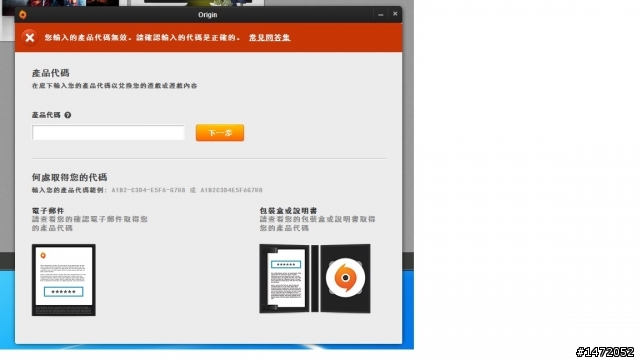Click the 何處取得您的代碼 heading
The height and width of the screenshot is (360, 640).
click(69, 177)
